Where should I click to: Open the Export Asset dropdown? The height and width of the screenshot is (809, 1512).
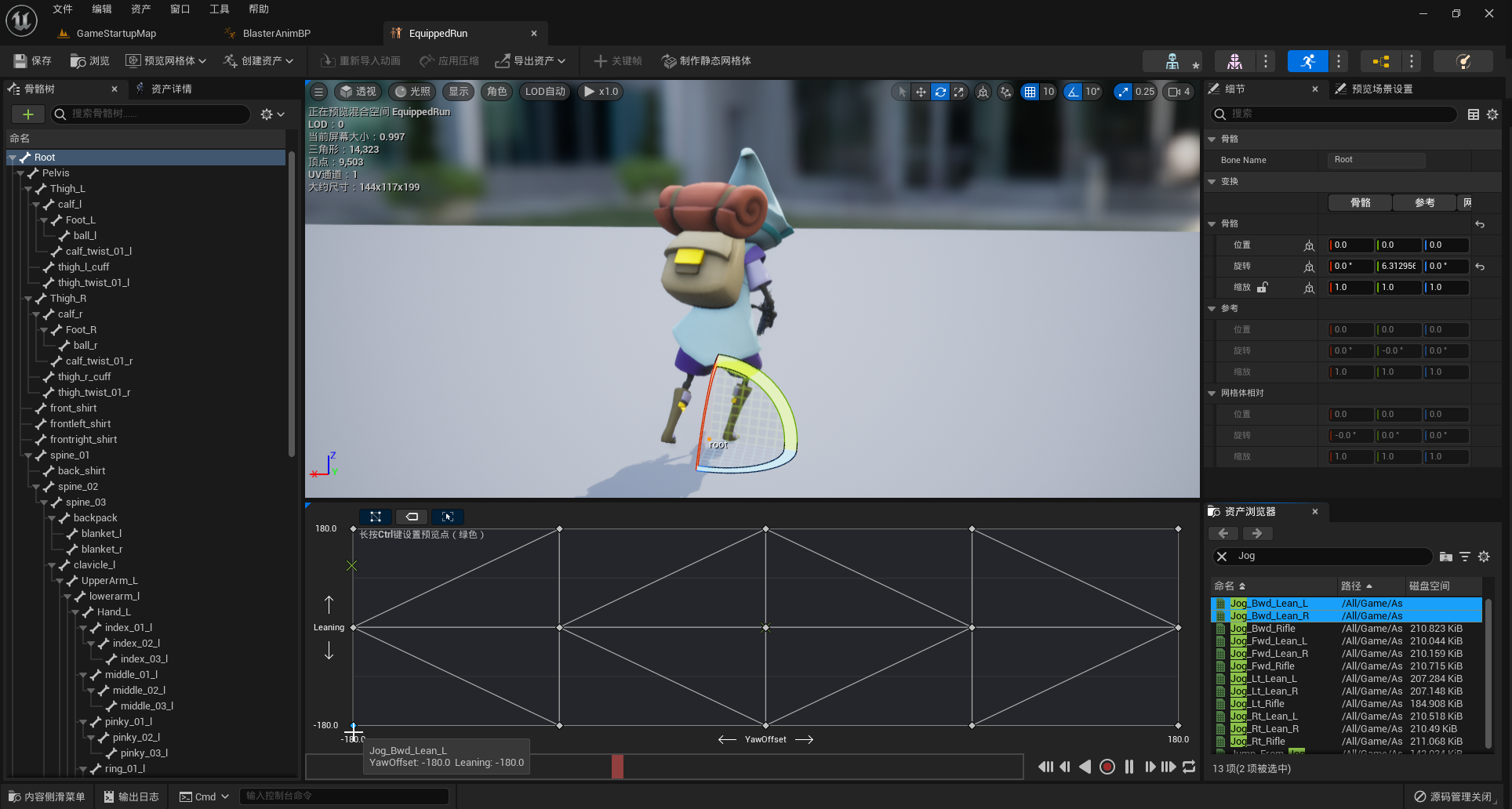pos(530,60)
